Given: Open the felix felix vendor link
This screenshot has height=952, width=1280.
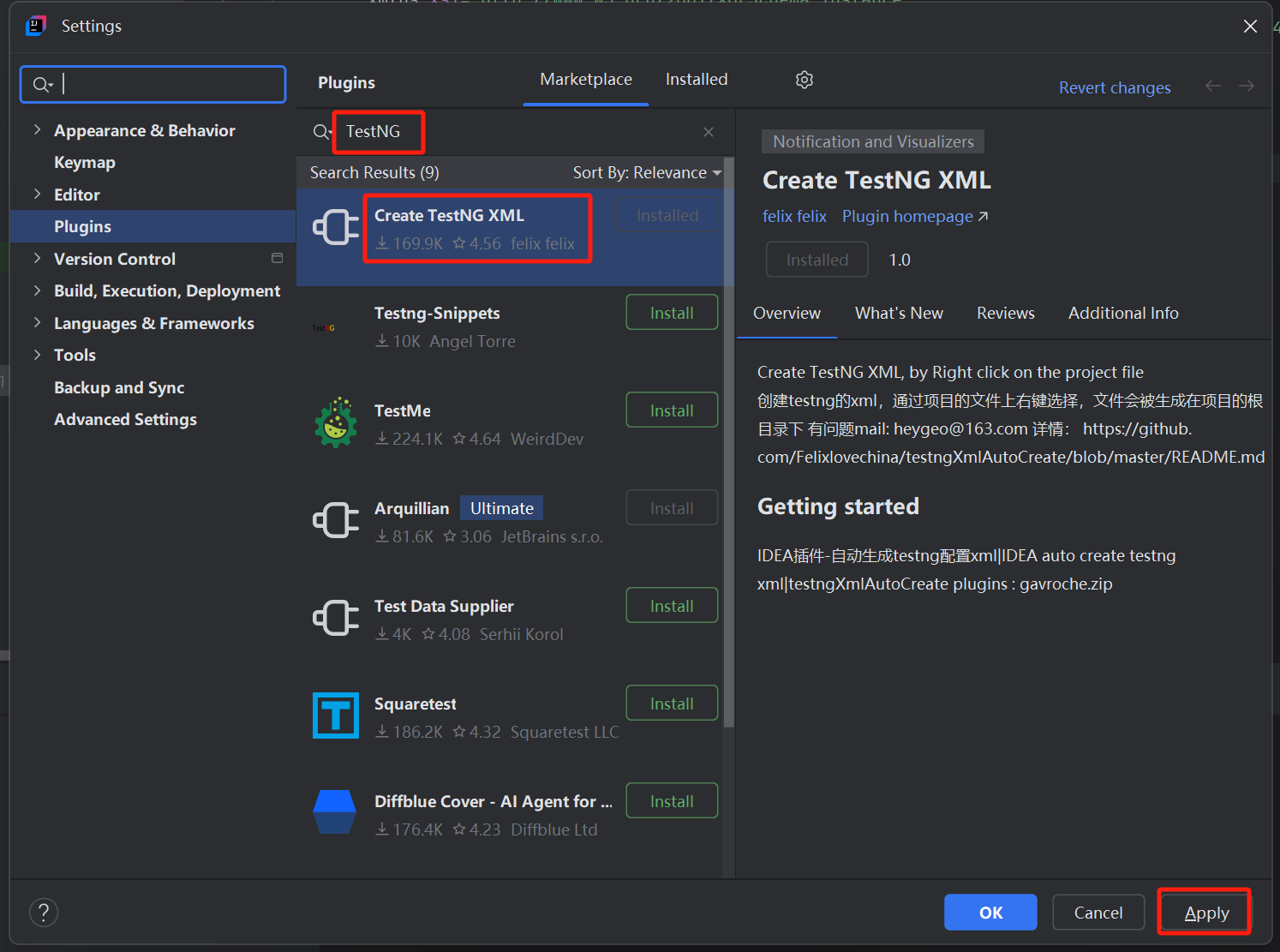Looking at the screenshot, I should pos(794,217).
